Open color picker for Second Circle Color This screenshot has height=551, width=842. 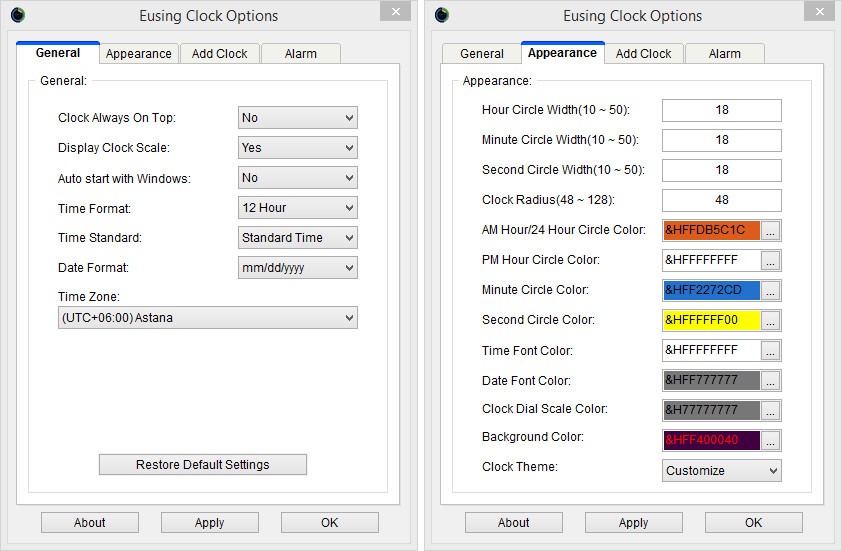[771, 321]
